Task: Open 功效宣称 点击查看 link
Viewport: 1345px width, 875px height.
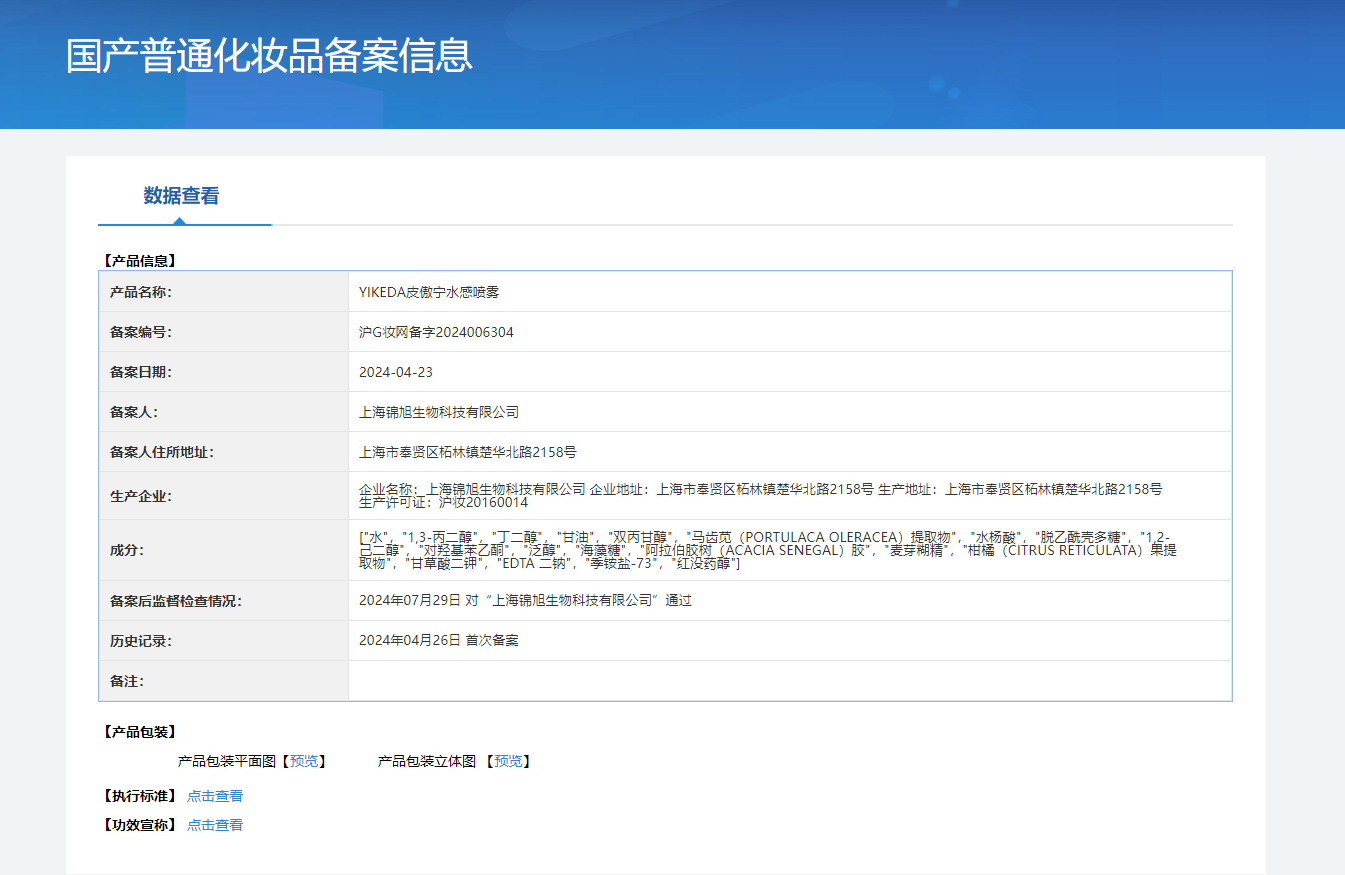Action: pos(215,825)
